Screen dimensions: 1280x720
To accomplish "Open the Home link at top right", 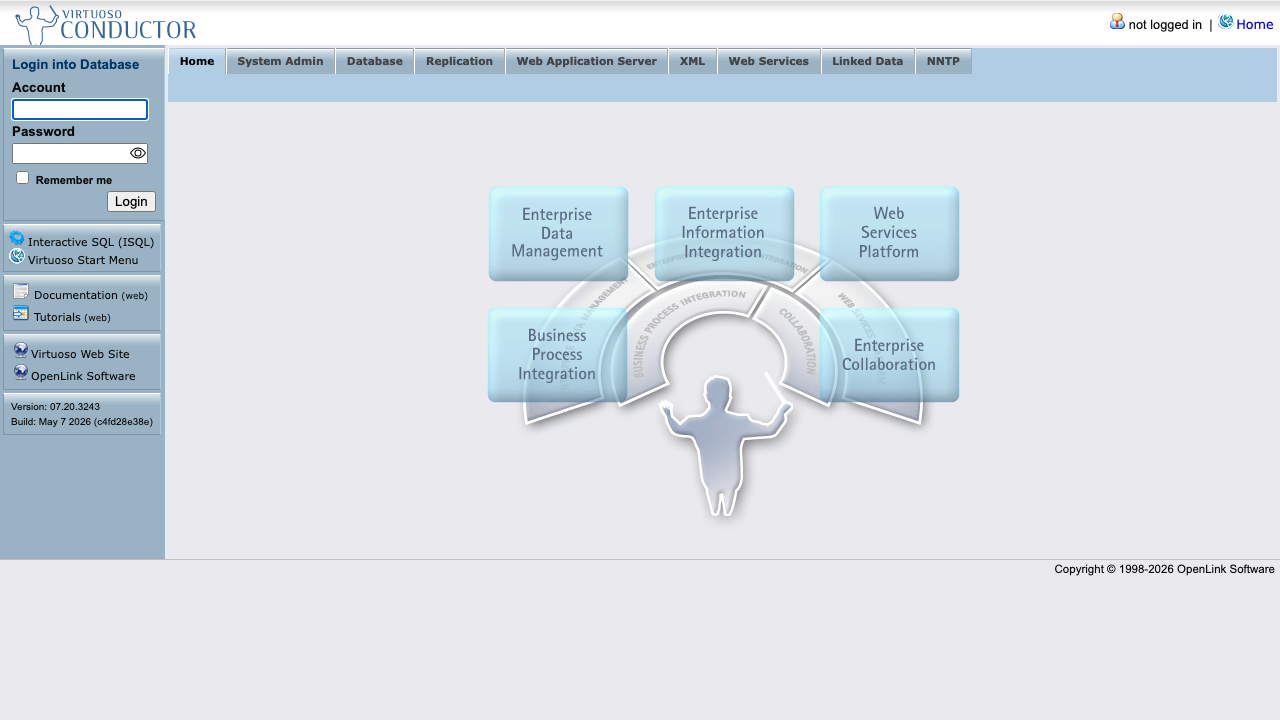I will 1254,24.
